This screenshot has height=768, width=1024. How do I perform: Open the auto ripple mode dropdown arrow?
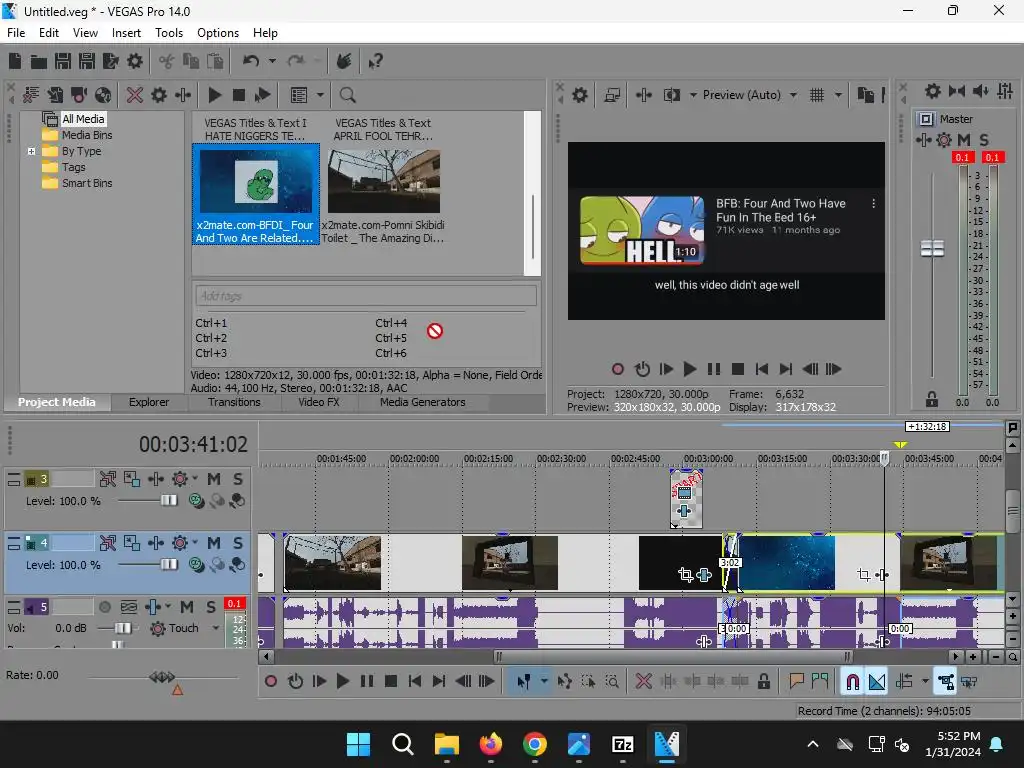925,682
